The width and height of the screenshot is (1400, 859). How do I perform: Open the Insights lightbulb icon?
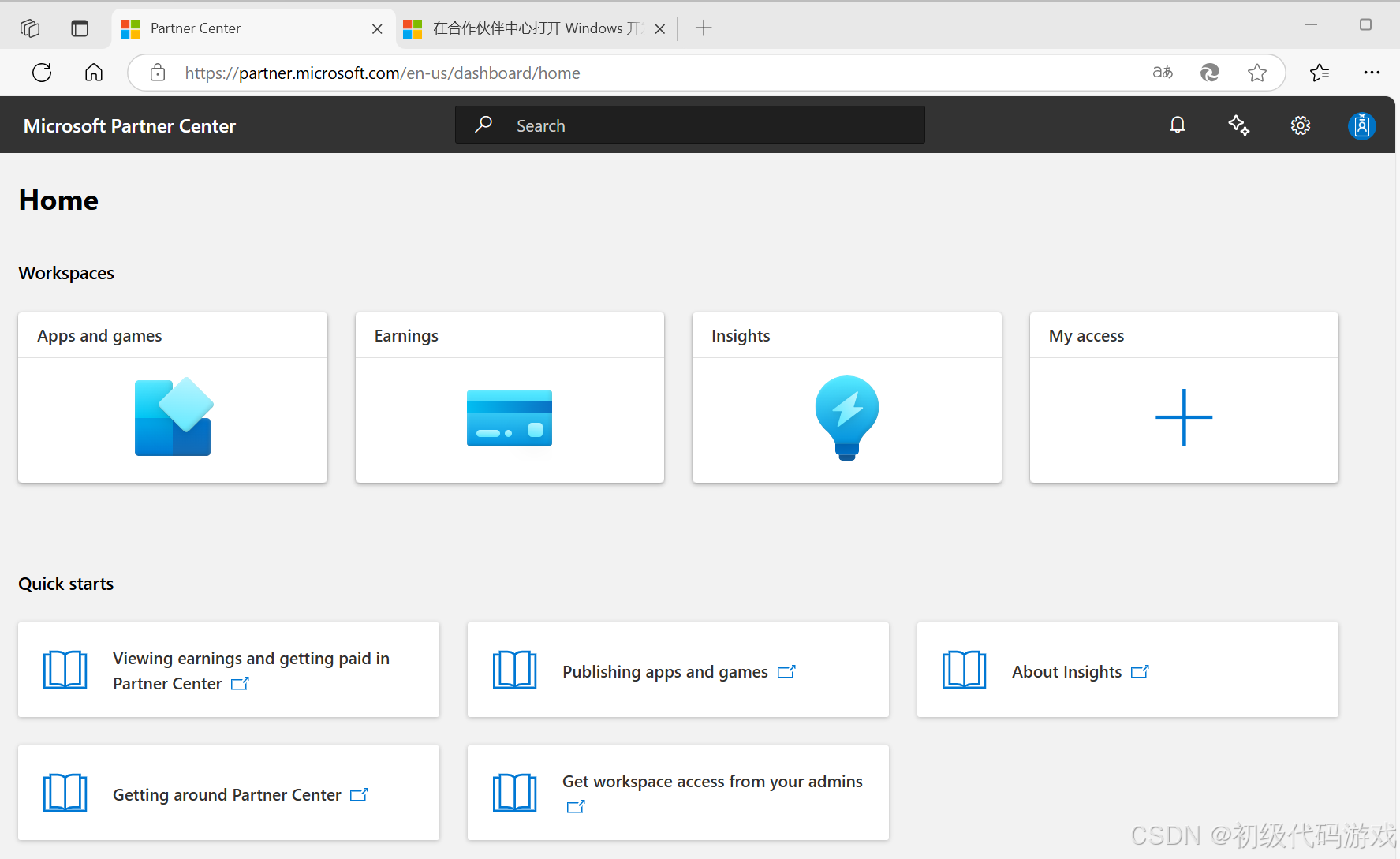pyautogui.click(x=847, y=418)
